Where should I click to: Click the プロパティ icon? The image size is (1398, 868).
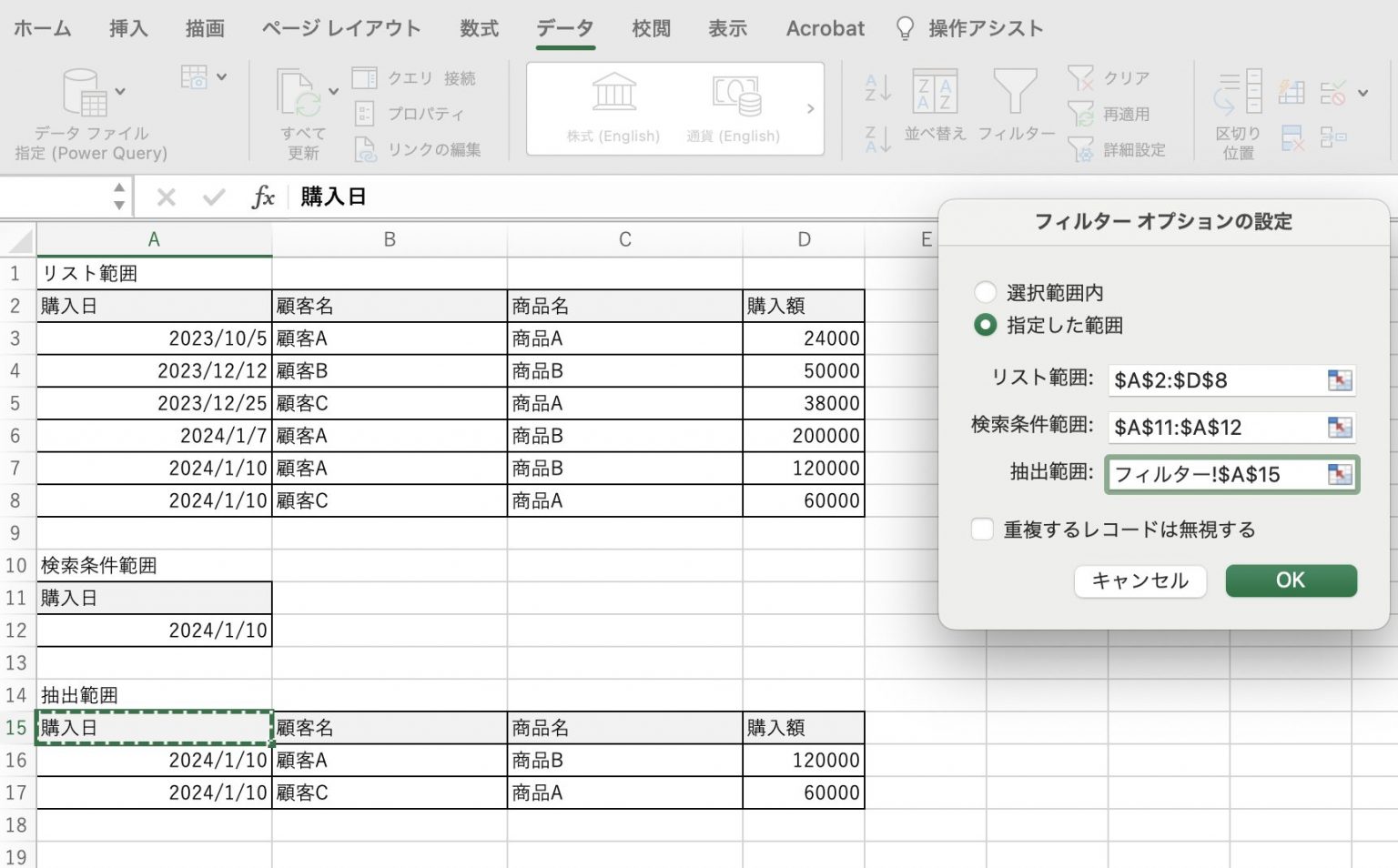coord(363,114)
